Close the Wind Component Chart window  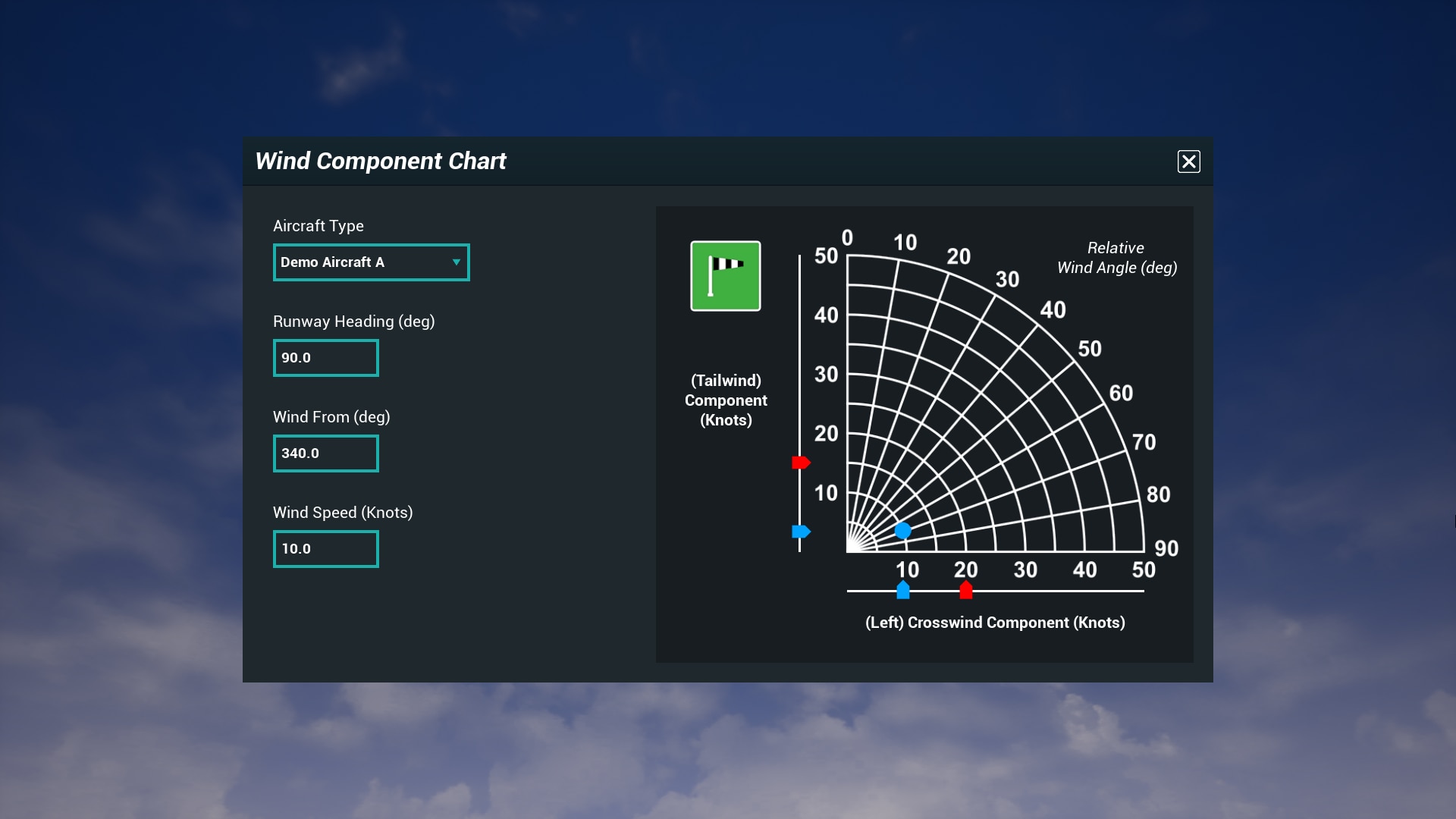1188,162
